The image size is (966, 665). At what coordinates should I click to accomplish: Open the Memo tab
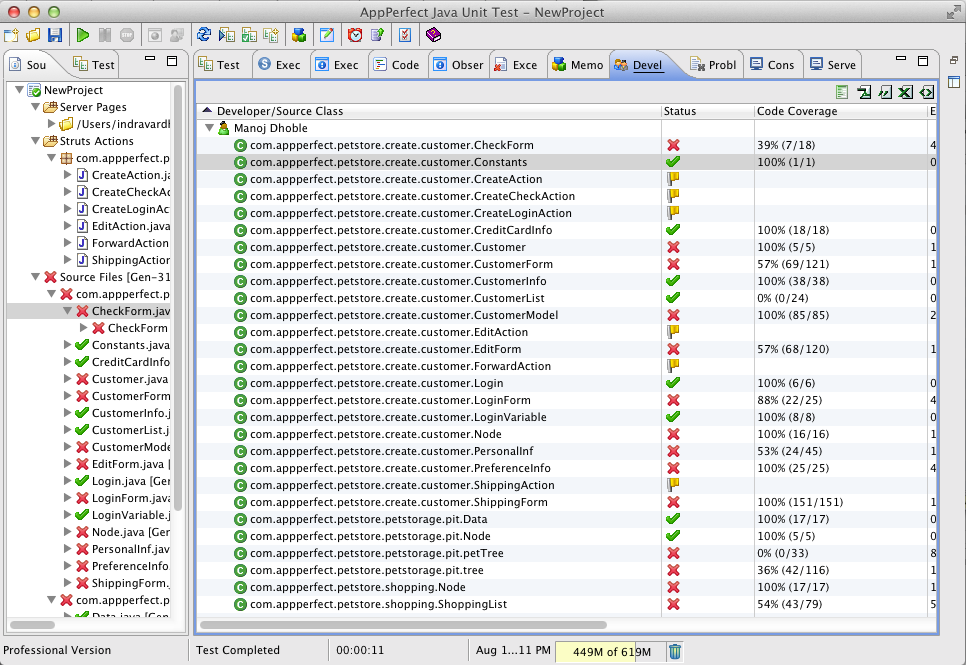tap(577, 65)
